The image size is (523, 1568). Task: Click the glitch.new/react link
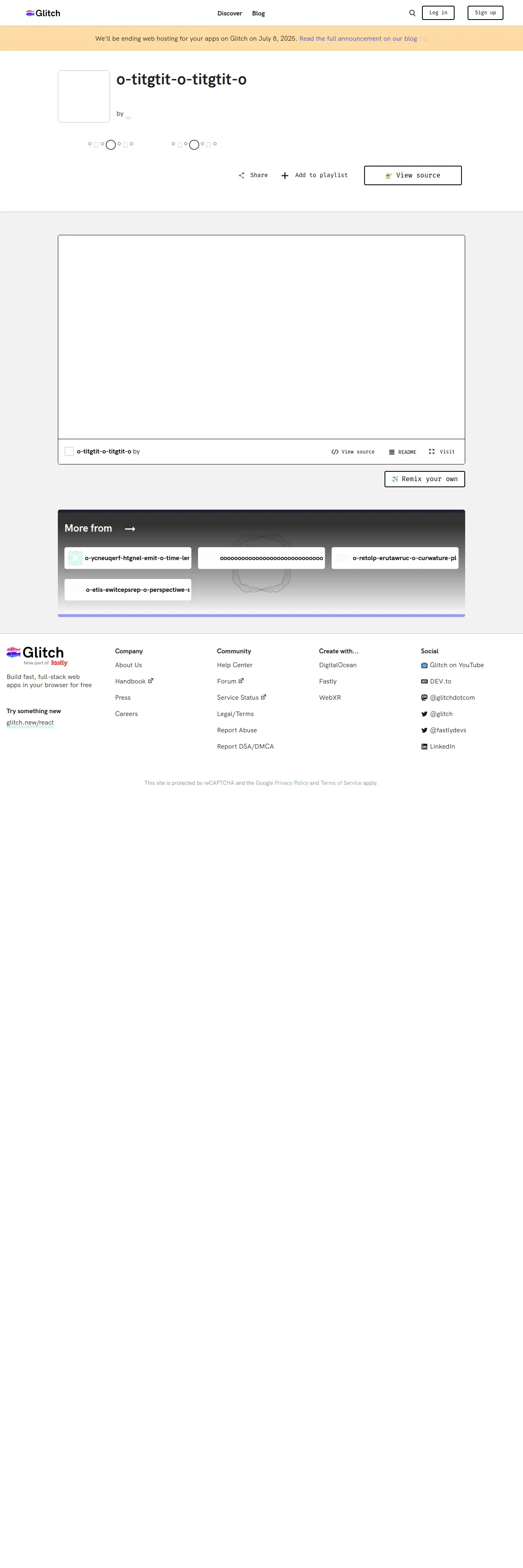[x=30, y=723]
